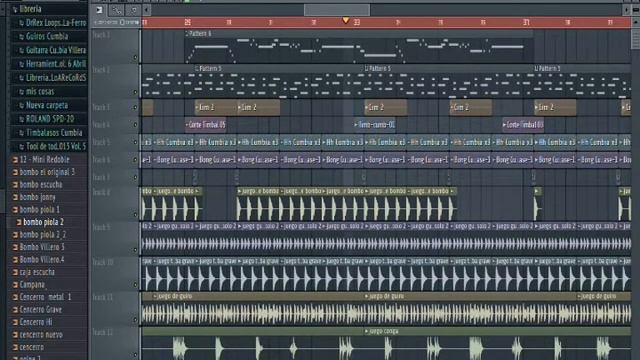Screen dimensions: 640x360
Task: Click the Track 12 header label
Action: [103, 333]
